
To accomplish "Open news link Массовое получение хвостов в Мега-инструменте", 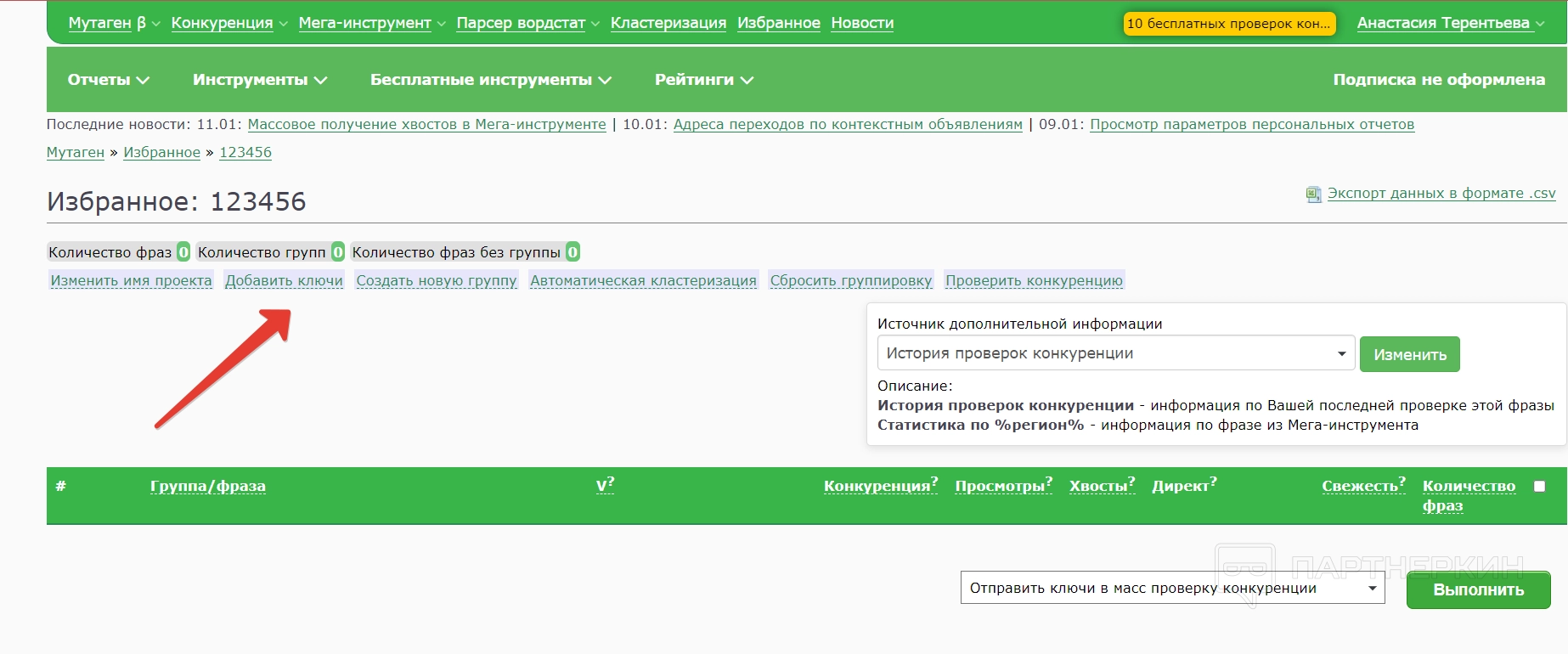I will pos(427,125).
